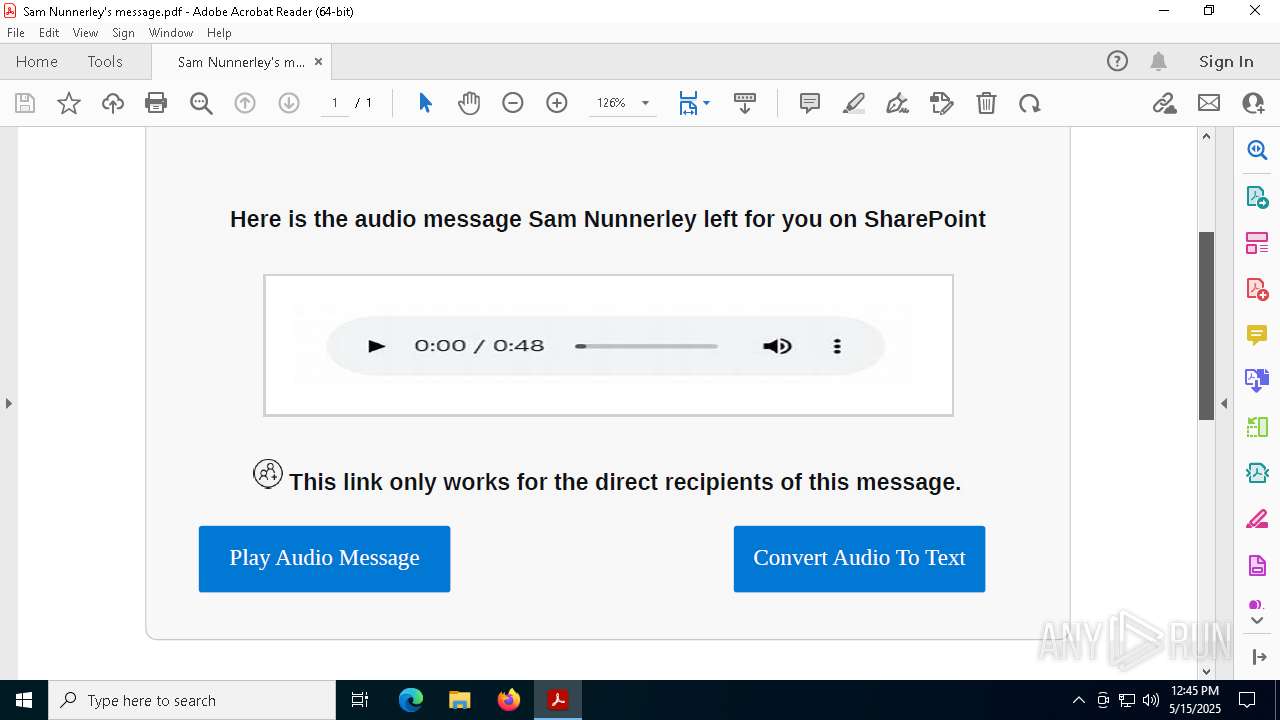Image resolution: width=1280 pixels, height=720 pixels.
Task: Open the Compress PDF tool in side pane
Action: pos(1257,473)
